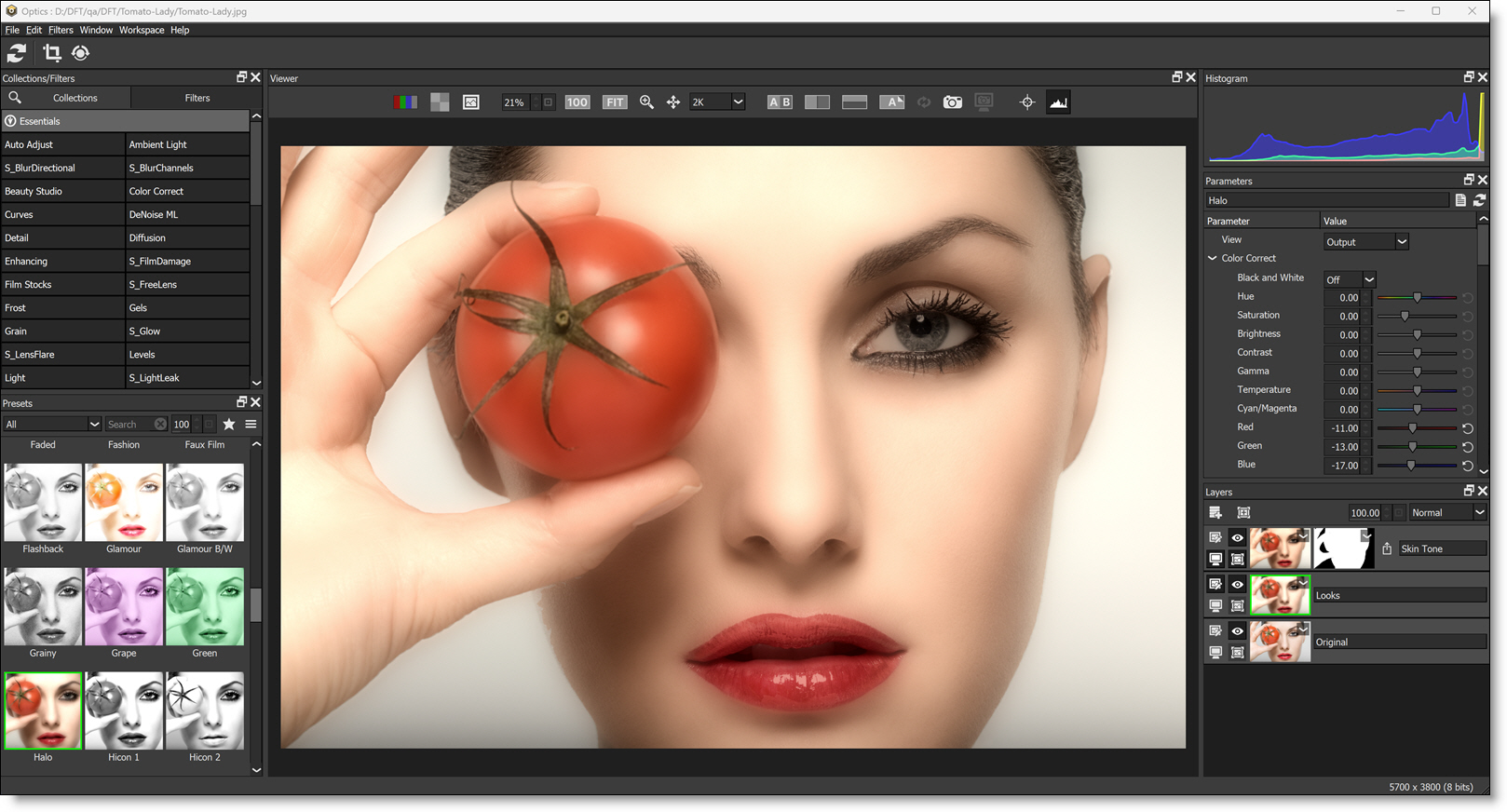This screenshot has height=812, width=1507.
Task: Click the star favorites icon in Presets
Action: click(x=229, y=425)
